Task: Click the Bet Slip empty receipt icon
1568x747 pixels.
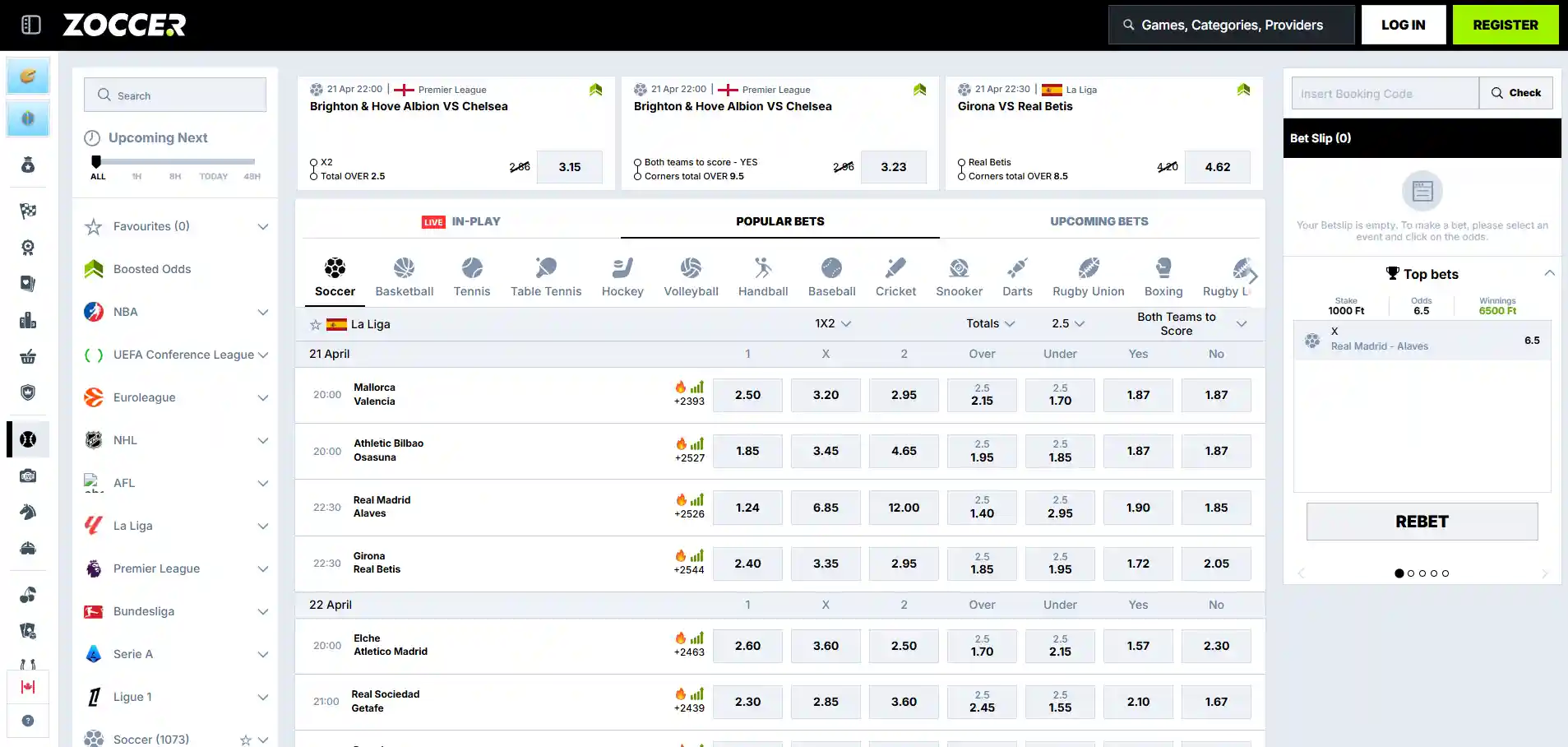Action: [x=1422, y=191]
